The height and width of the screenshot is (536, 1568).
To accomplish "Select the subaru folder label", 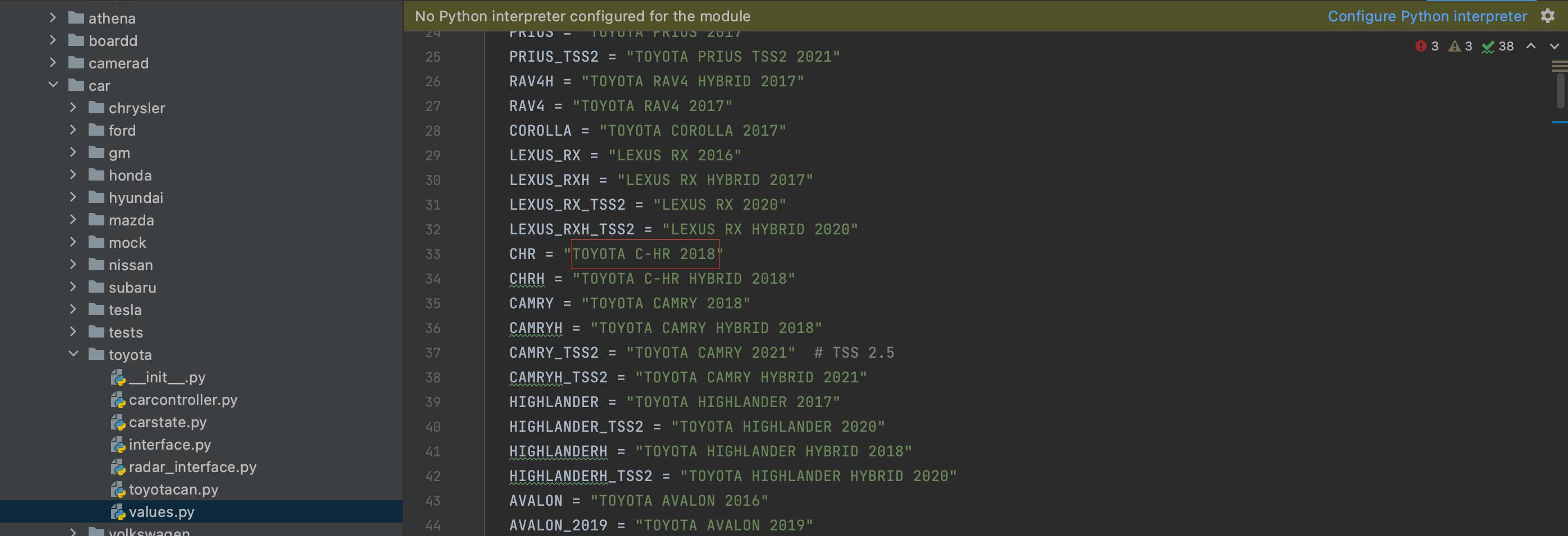I will 132,287.
